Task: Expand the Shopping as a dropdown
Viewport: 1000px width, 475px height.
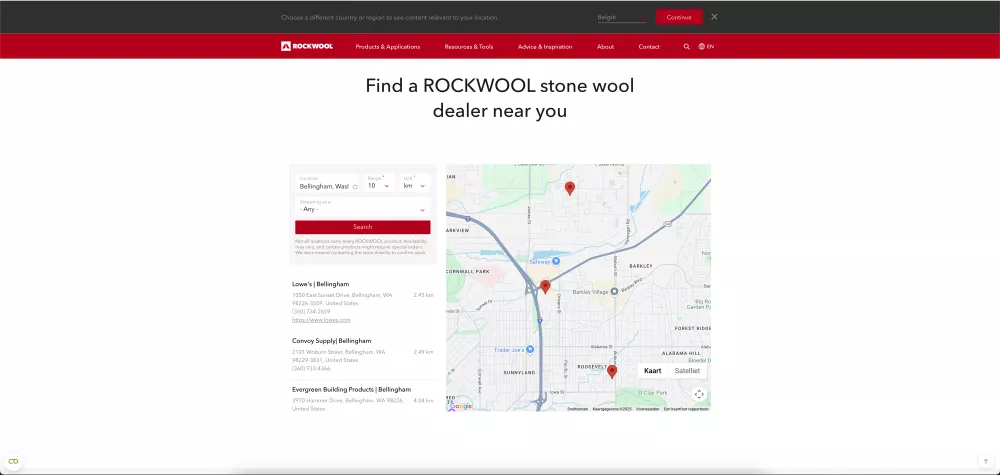Action: coord(362,207)
